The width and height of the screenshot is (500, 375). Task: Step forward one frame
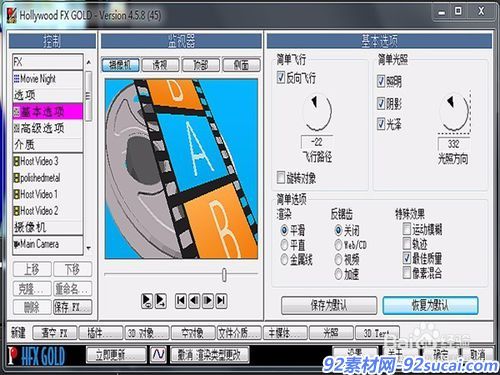coord(208,300)
